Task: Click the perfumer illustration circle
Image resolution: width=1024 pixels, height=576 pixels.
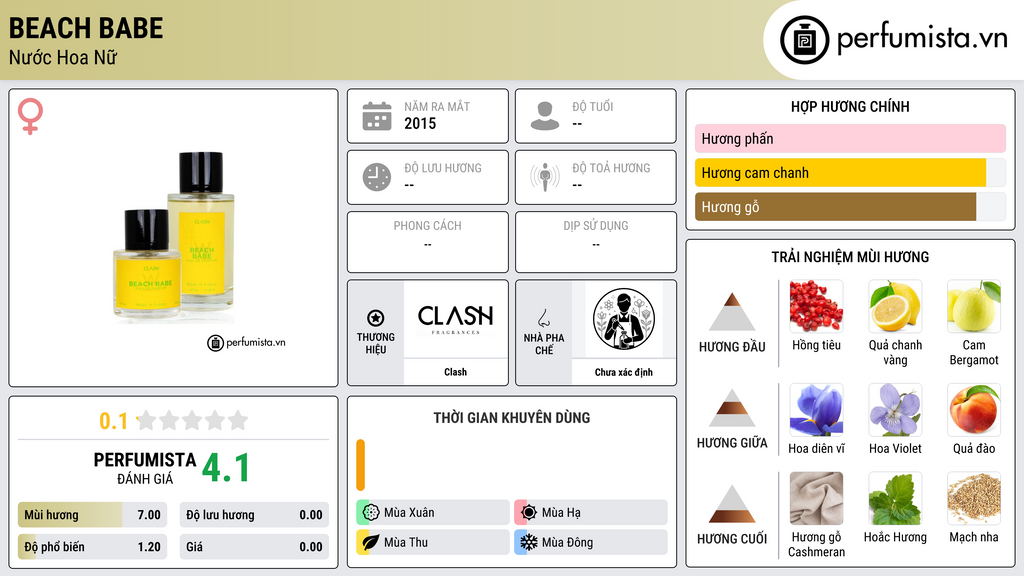Action: pos(624,319)
